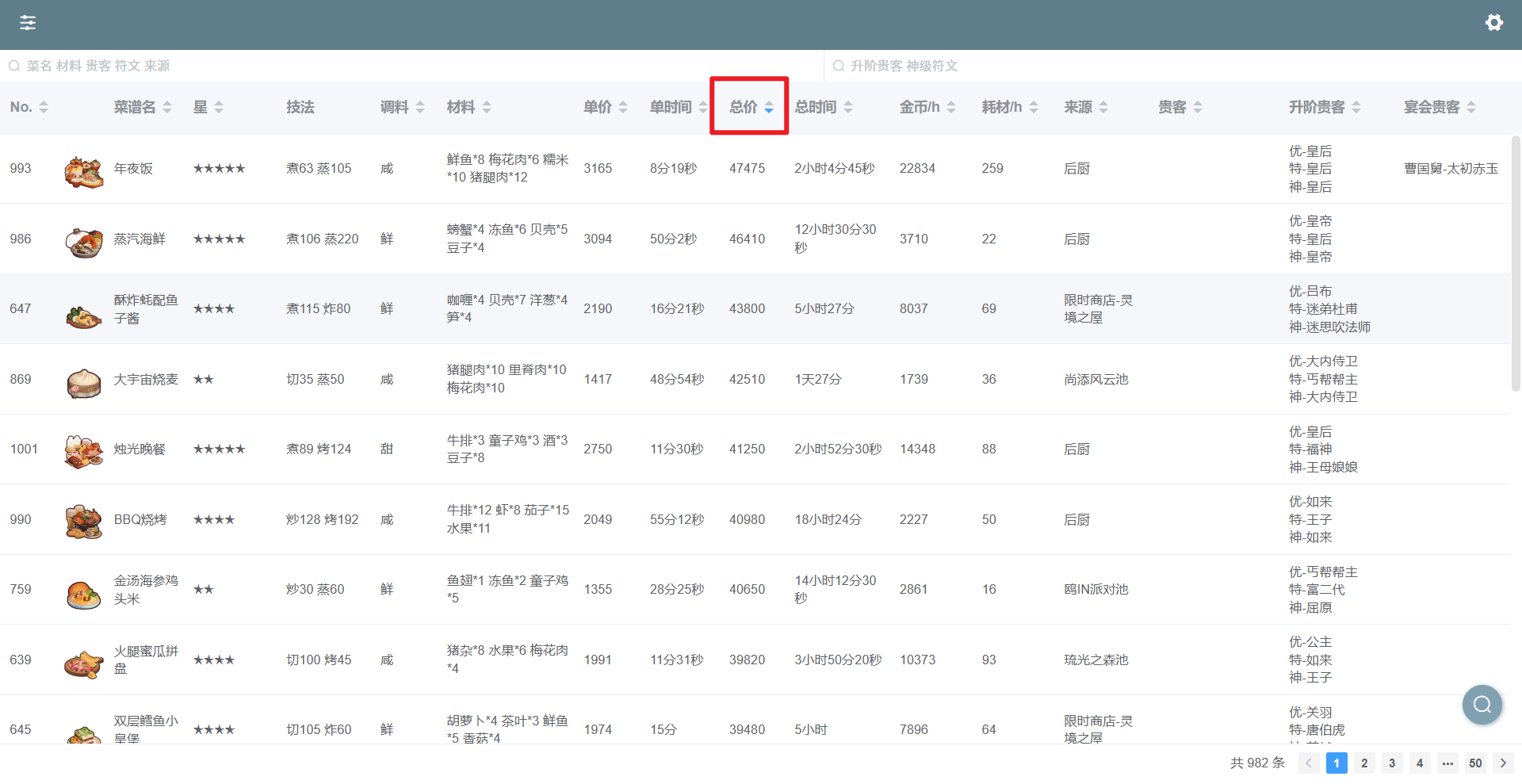This screenshot has height=784, width=1522.
Task: Sort table by 总价 column
Action: [x=749, y=107]
